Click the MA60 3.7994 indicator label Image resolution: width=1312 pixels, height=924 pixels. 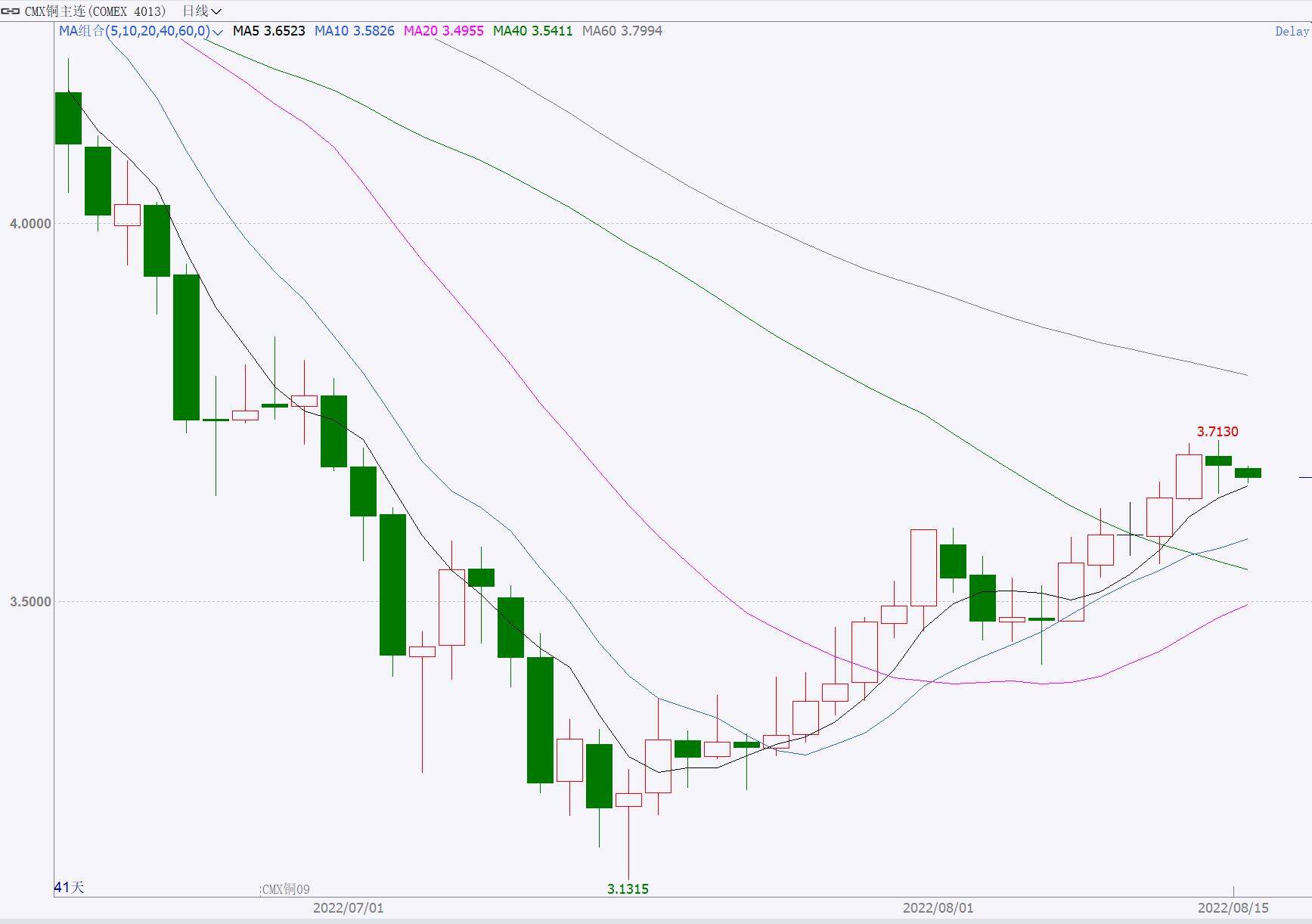(x=622, y=31)
